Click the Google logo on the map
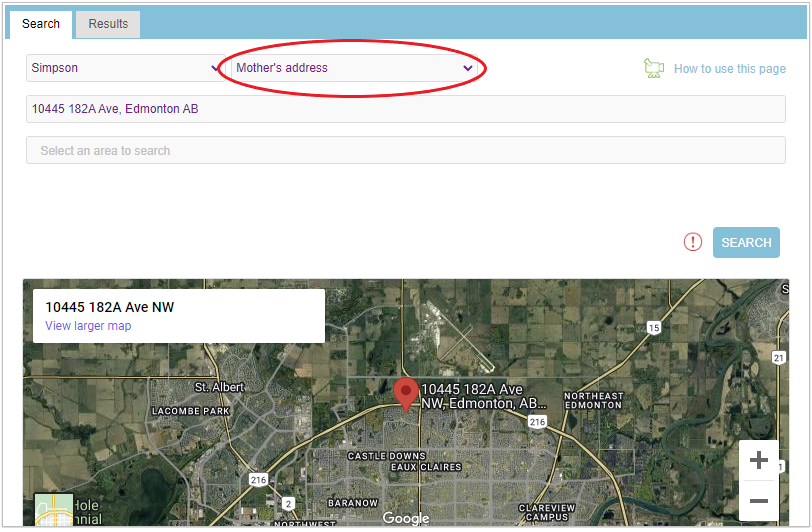 click(x=405, y=518)
